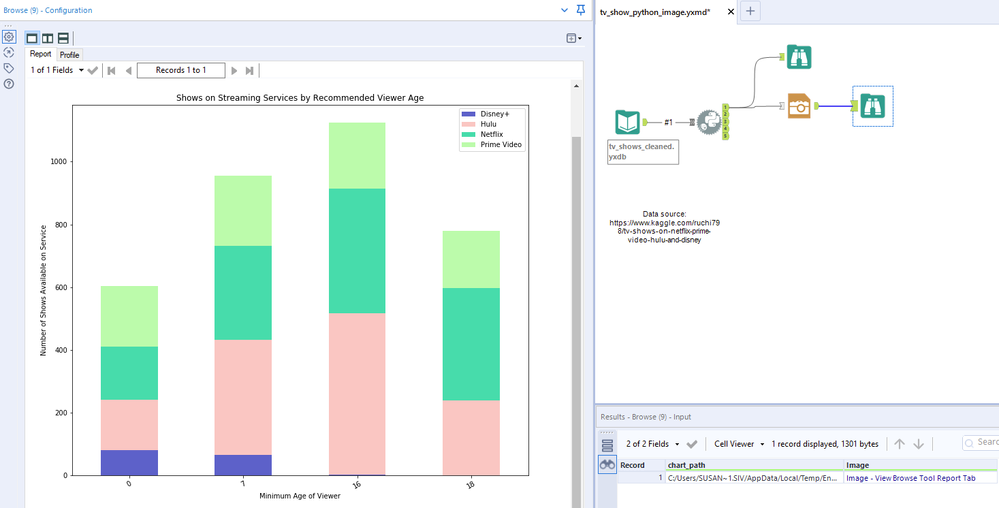Click the 'Records 1 to 1' box

point(181,70)
